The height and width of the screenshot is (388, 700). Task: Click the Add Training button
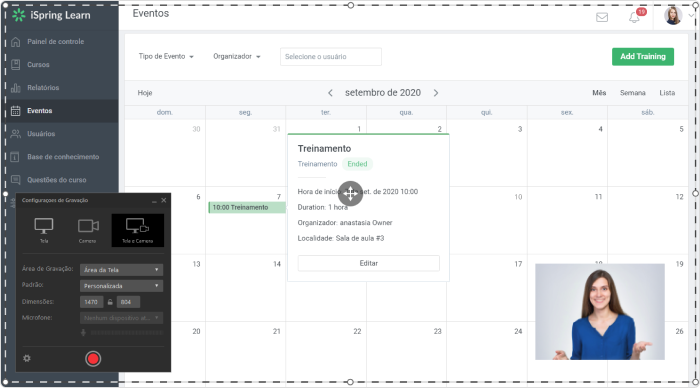tap(643, 57)
